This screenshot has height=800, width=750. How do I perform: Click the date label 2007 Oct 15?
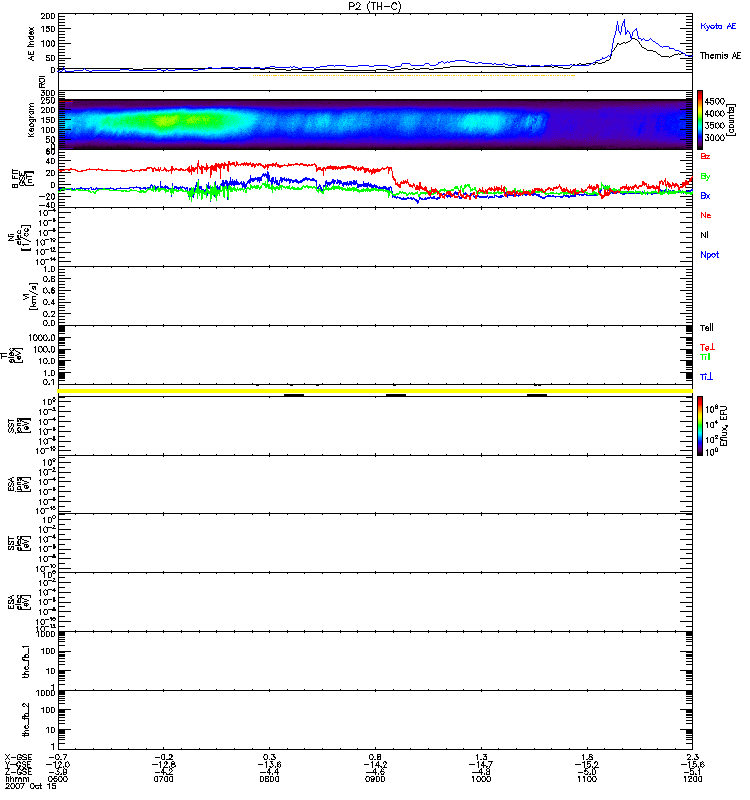click(31, 786)
